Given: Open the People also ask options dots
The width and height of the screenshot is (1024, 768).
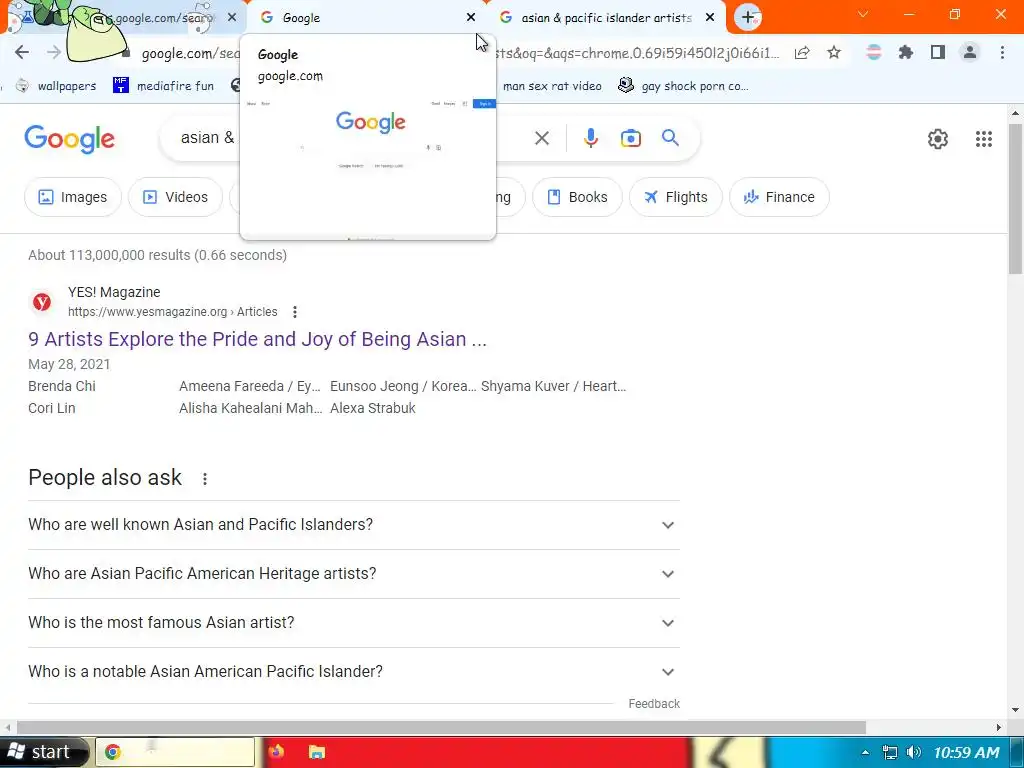Looking at the screenshot, I should [204, 479].
